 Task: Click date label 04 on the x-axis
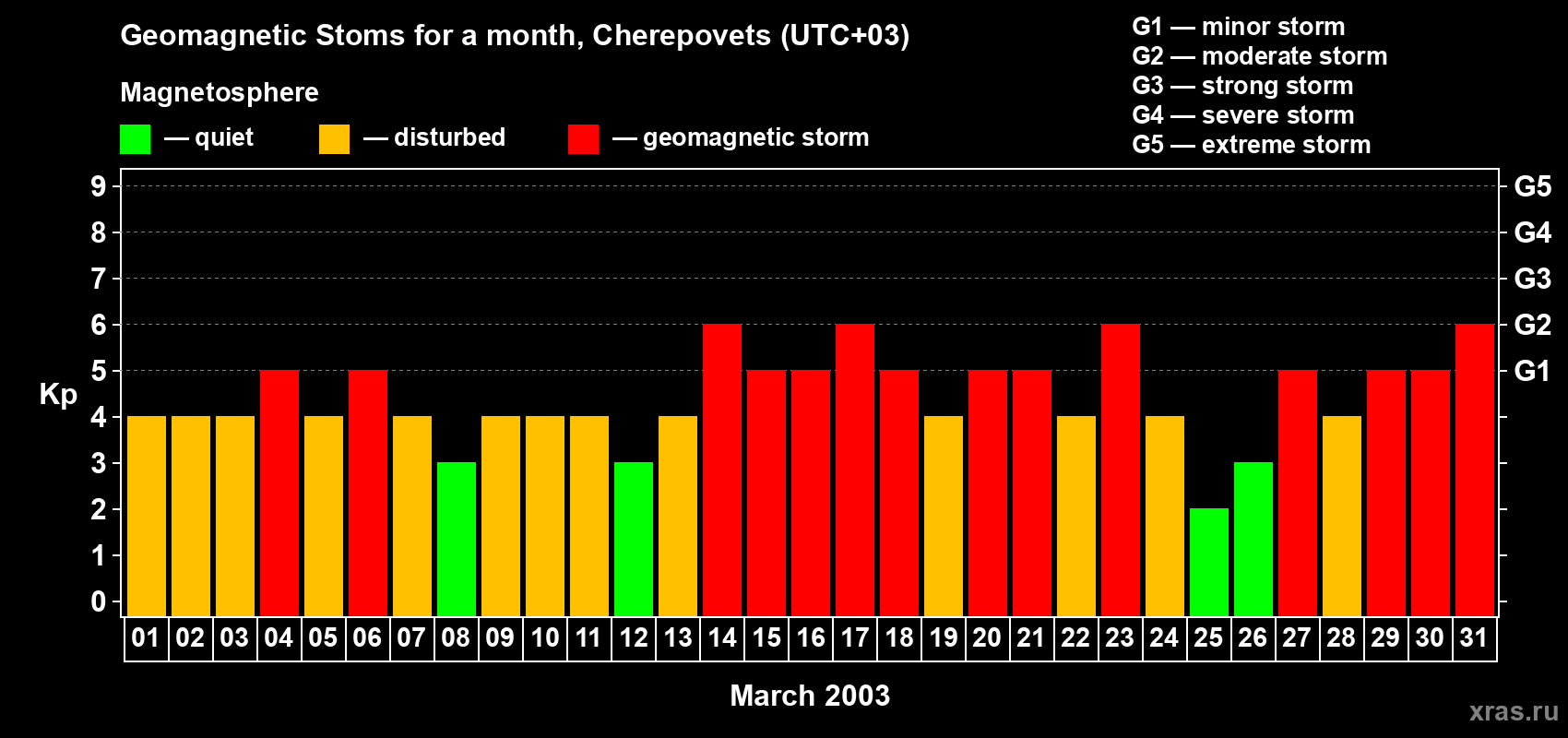click(279, 638)
